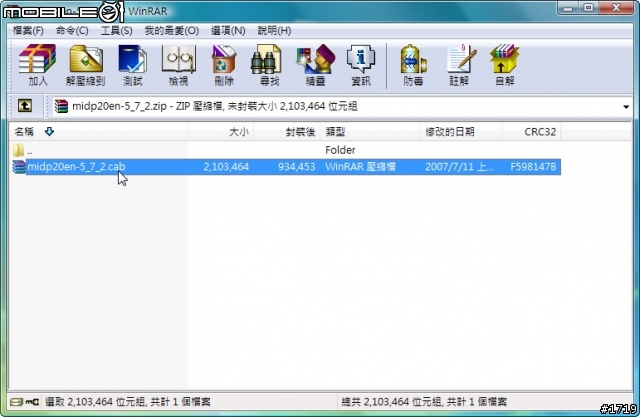Open the 說明(H) menu

pos(274,31)
